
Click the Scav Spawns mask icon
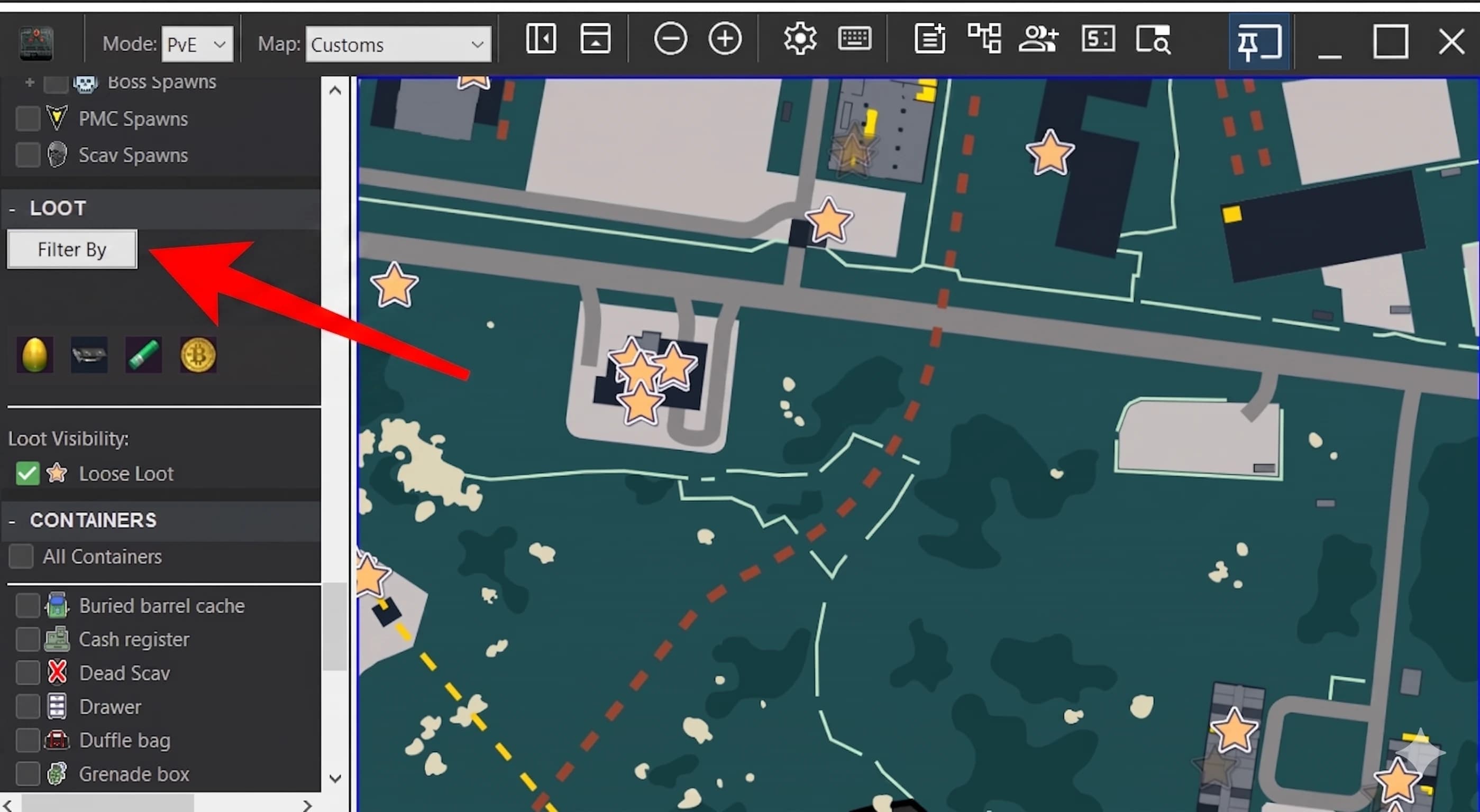[57, 154]
